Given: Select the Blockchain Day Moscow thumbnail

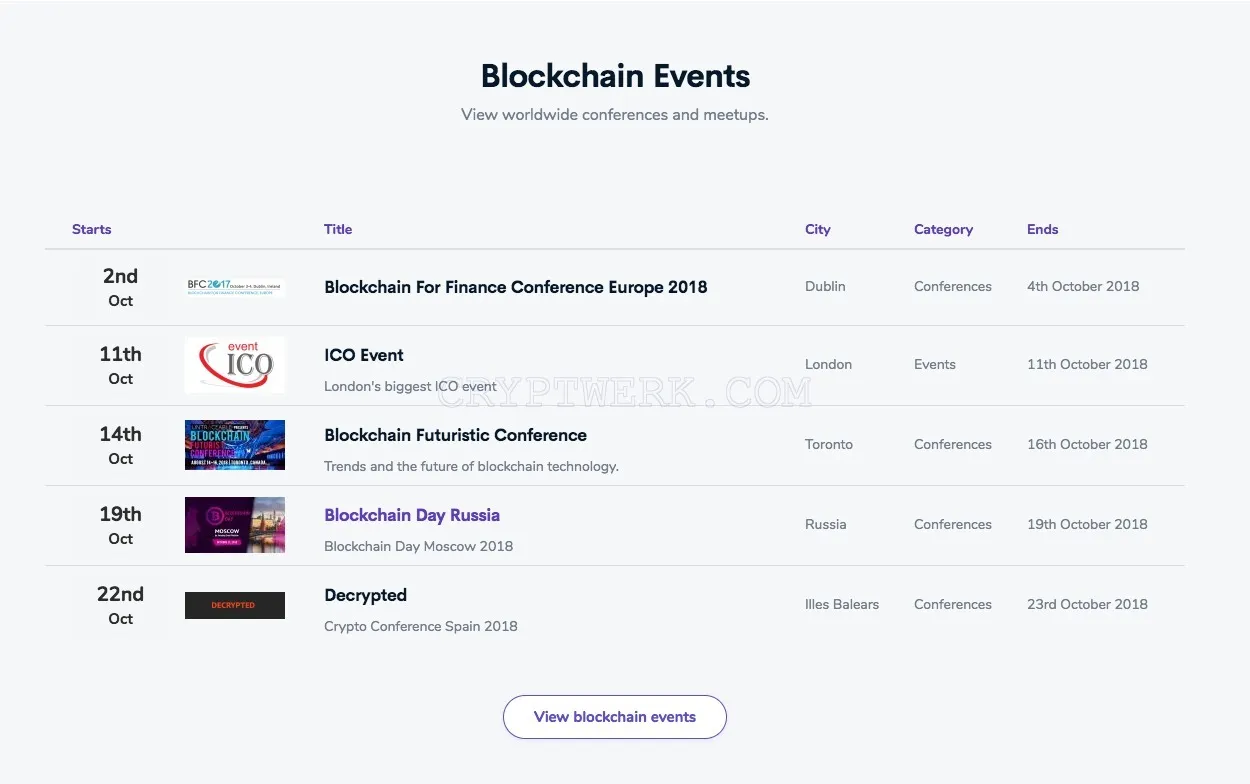Looking at the screenshot, I should pyautogui.click(x=235, y=525).
